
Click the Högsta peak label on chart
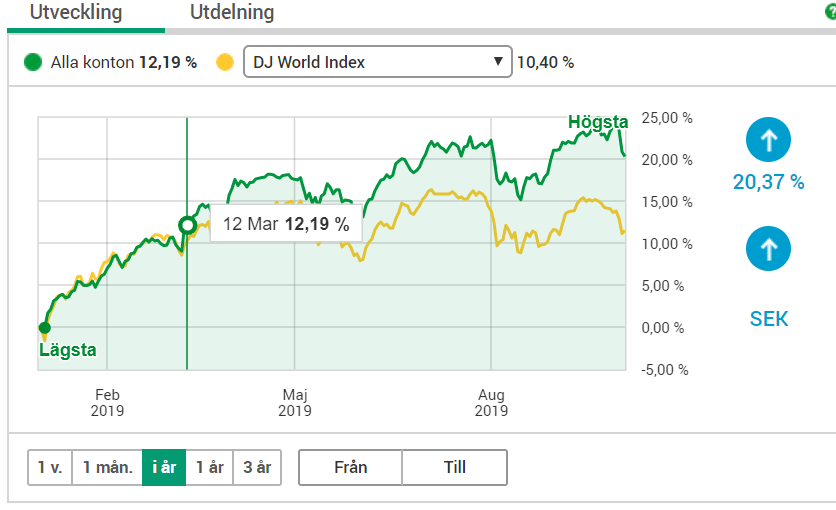pyautogui.click(x=598, y=122)
